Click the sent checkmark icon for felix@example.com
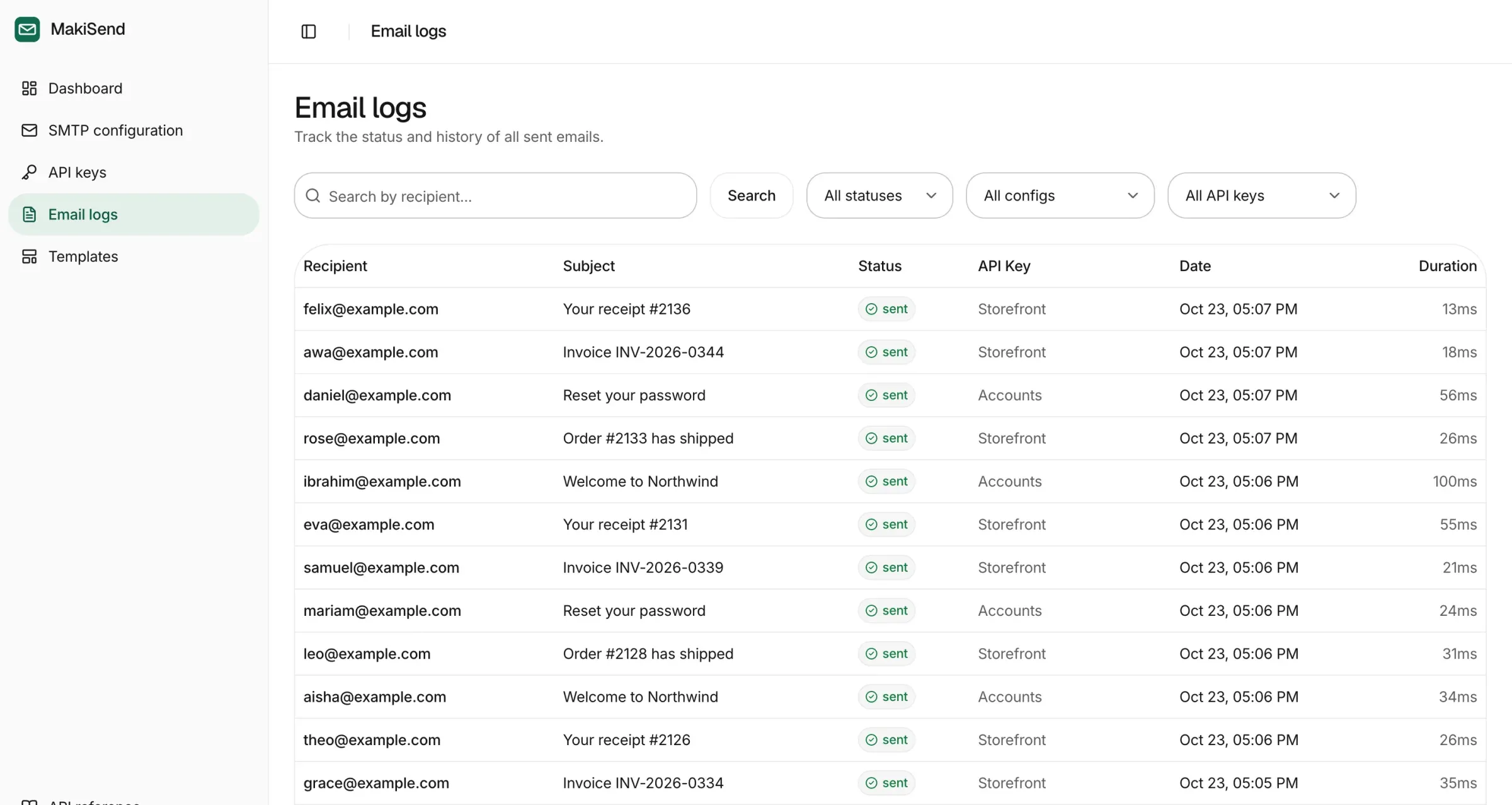 click(871, 309)
